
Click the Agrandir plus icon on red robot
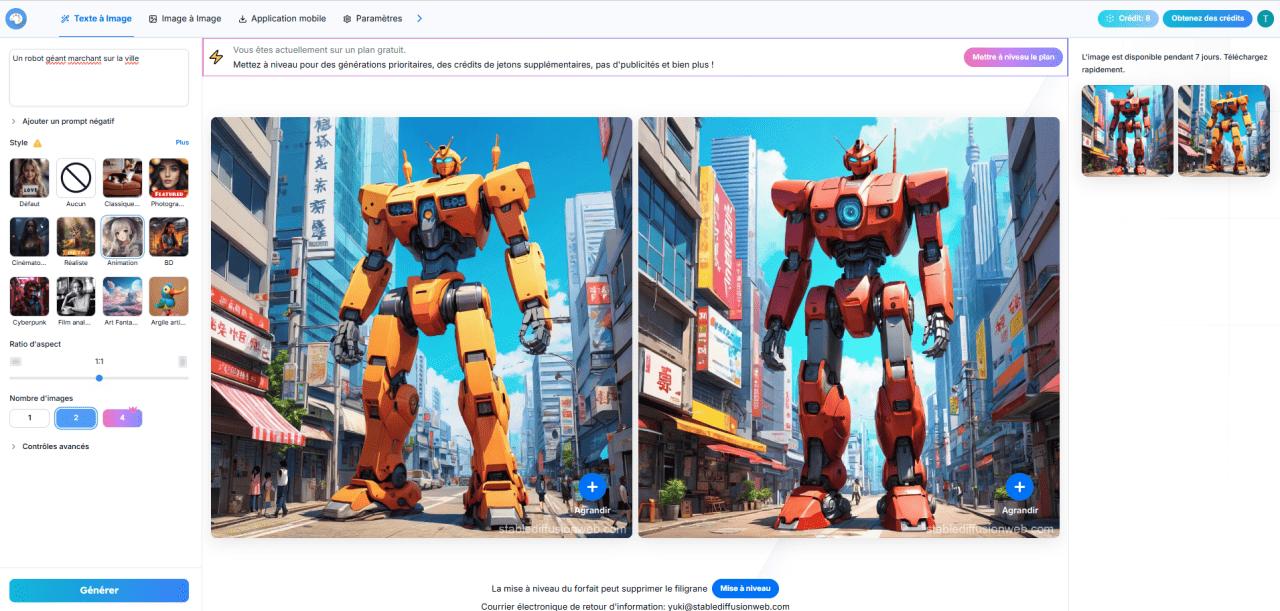tap(1019, 487)
